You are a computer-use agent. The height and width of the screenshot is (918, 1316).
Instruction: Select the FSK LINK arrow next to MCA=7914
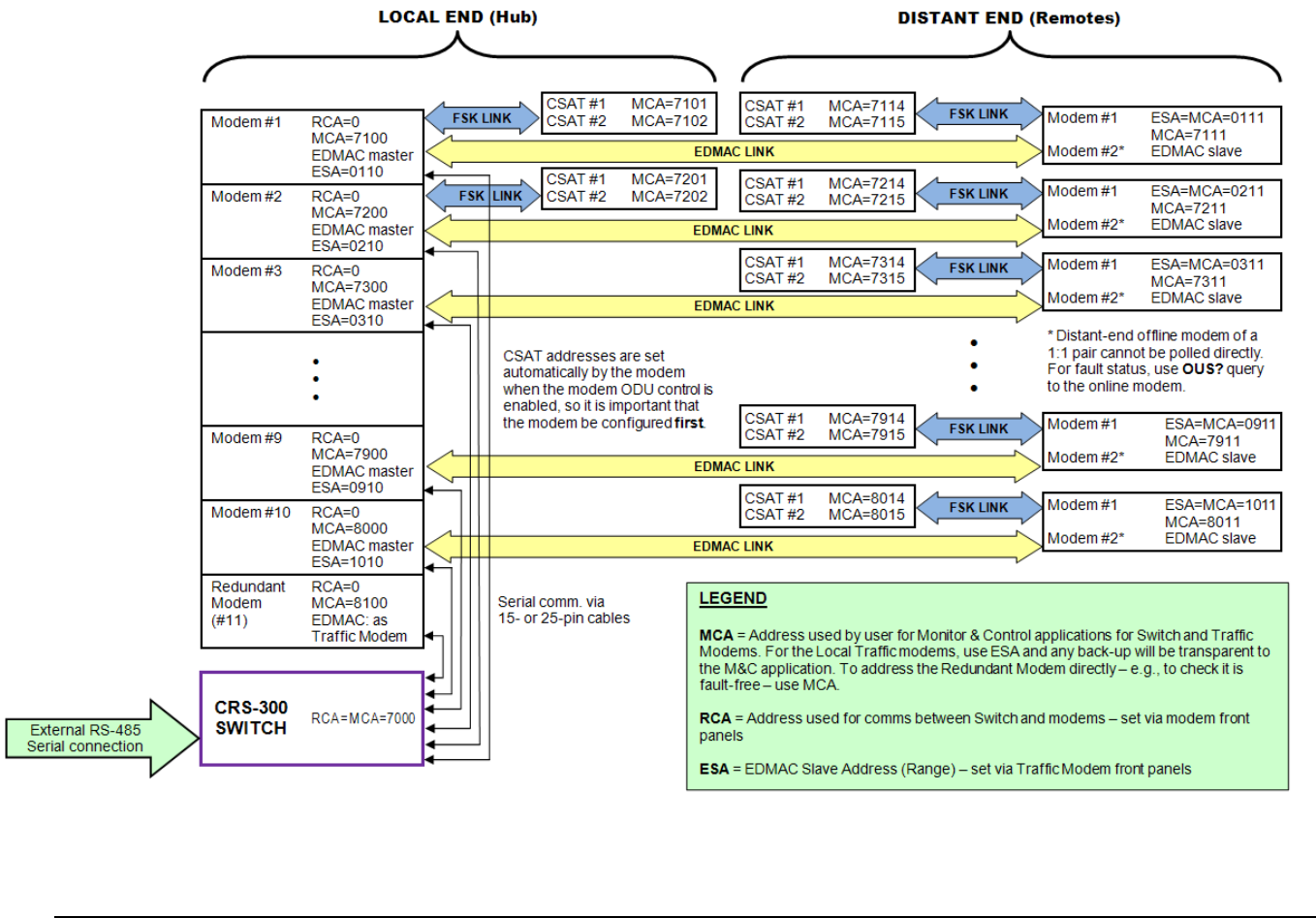point(979,428)
